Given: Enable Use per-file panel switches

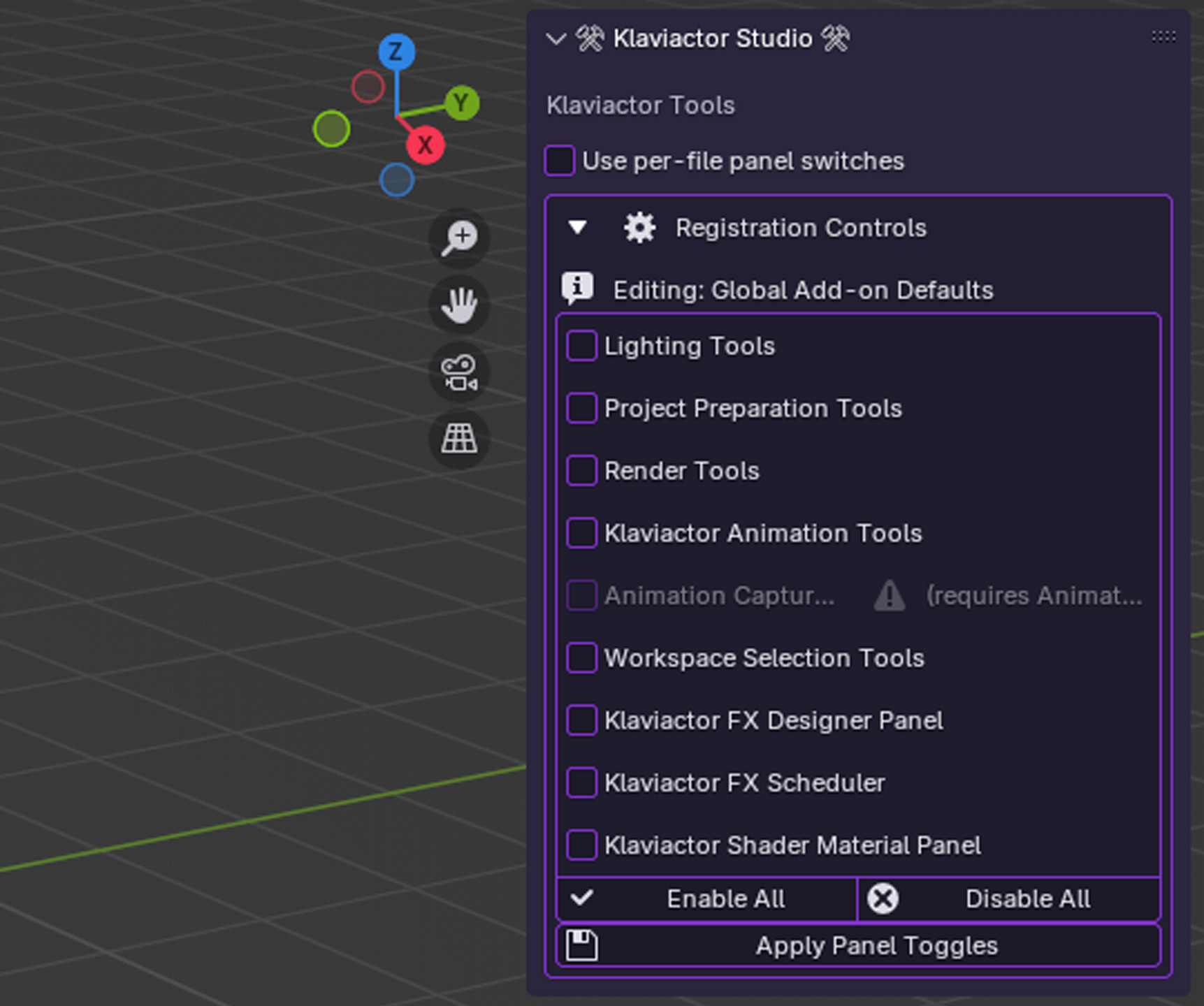Looking at the screenshot, I should pos(559,160).
